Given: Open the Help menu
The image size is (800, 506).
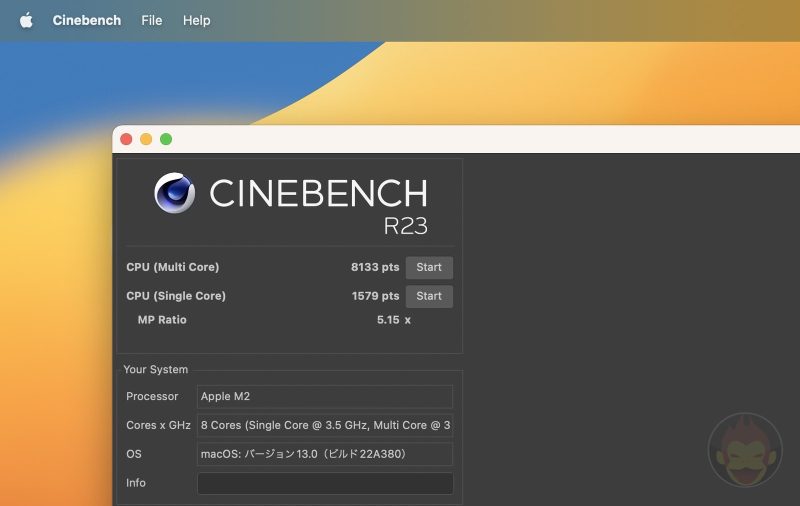Looking at the screenshot, I should [x=196, y=20].
